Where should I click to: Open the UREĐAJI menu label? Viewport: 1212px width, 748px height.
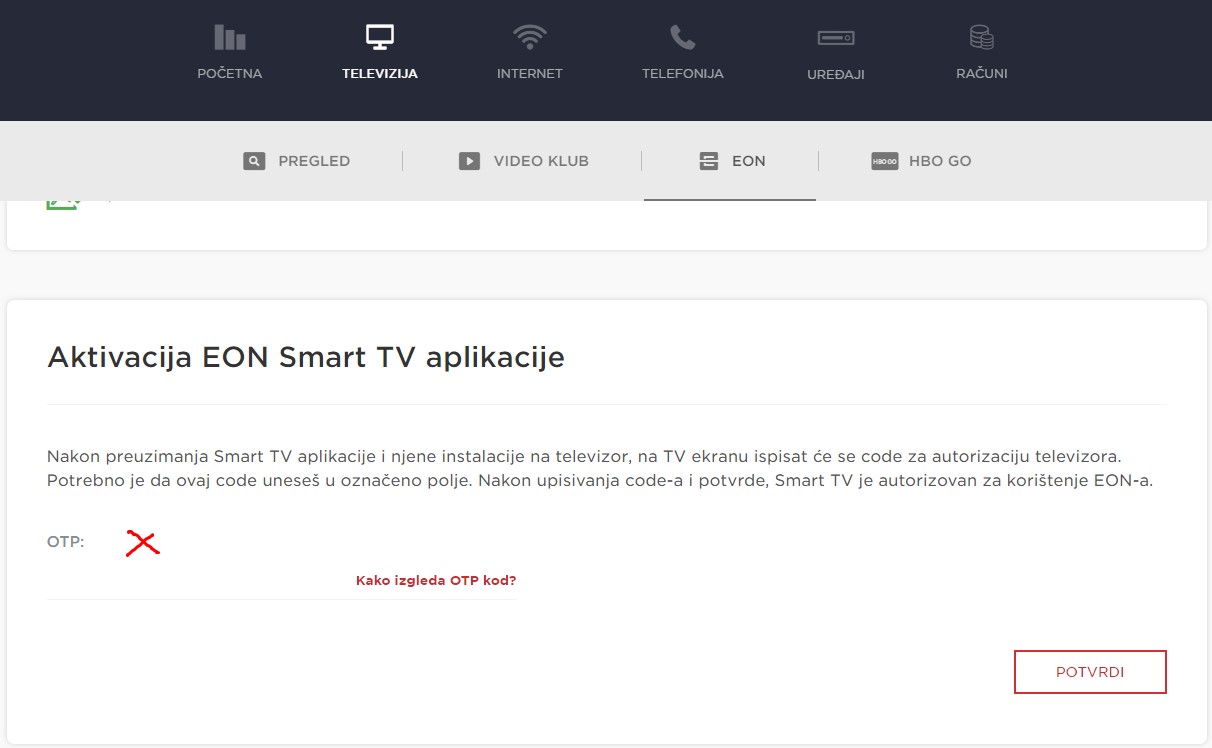click(836, 75)
